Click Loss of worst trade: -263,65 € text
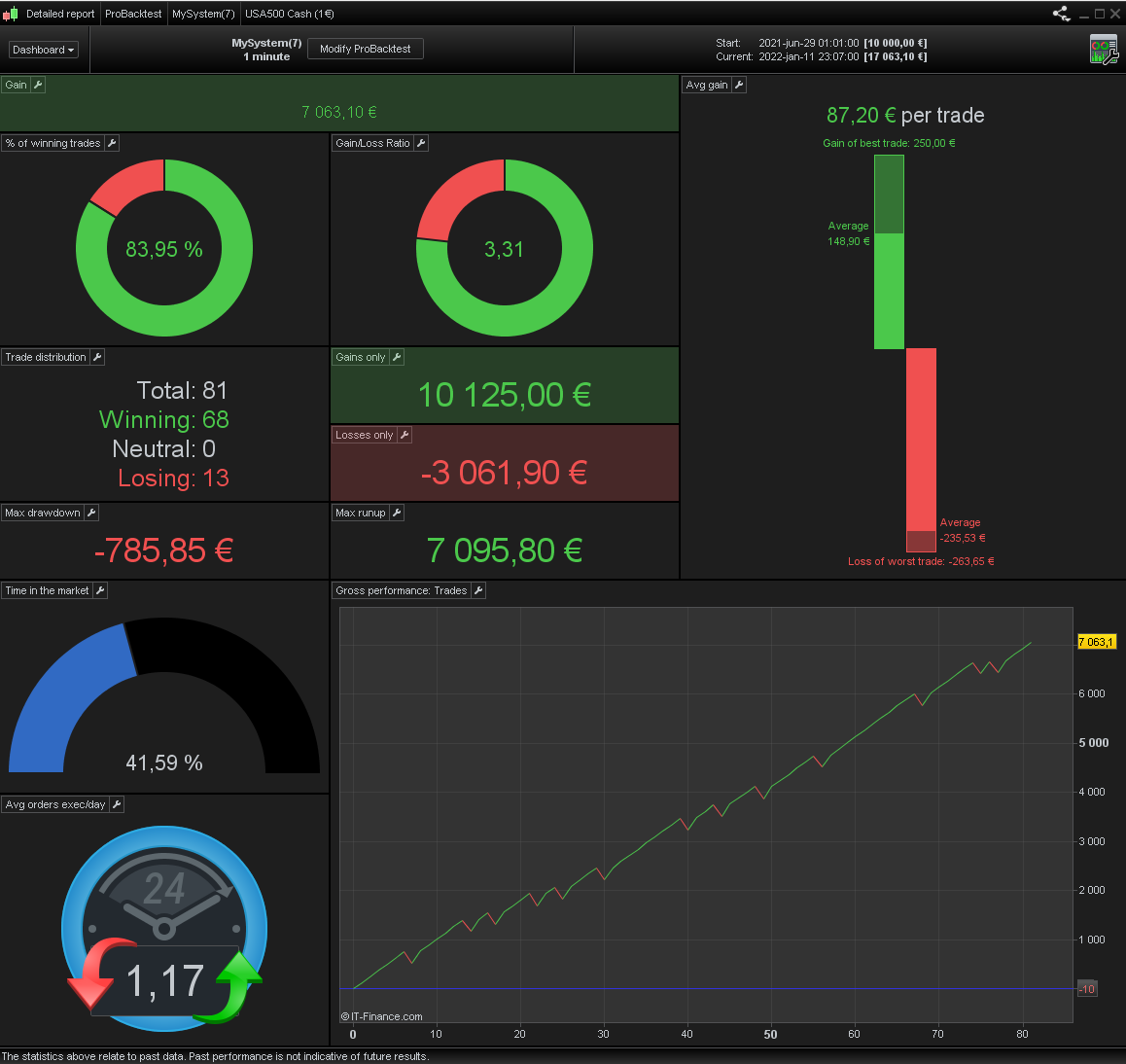Screen dimensions: 1126x1064 point(921,561)
